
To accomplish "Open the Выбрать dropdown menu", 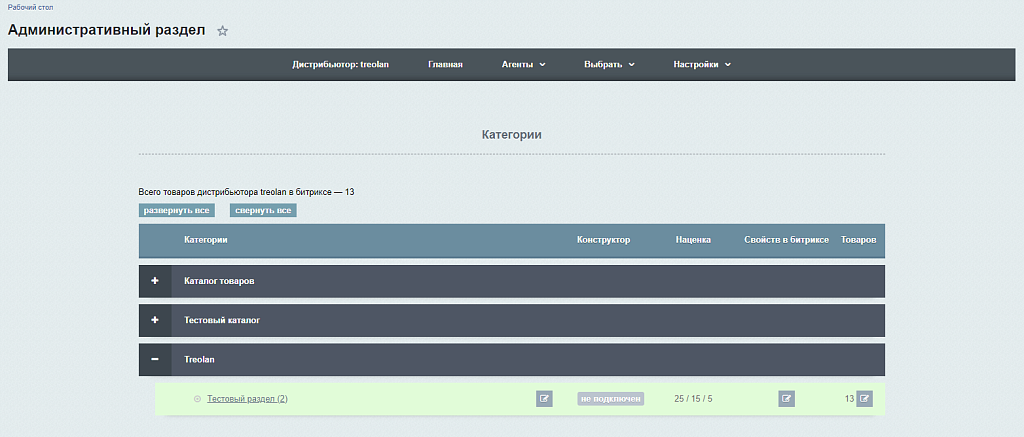I will point(609,65).
